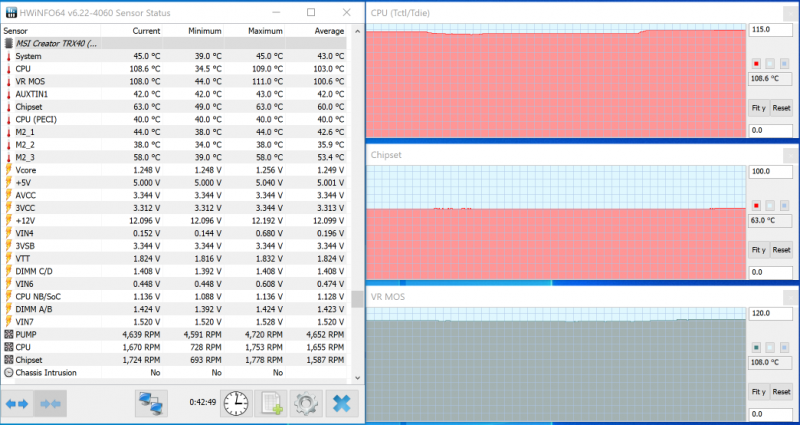
Task: Click the lightning icon beside CPU NB/SoC
Action: 8,296
